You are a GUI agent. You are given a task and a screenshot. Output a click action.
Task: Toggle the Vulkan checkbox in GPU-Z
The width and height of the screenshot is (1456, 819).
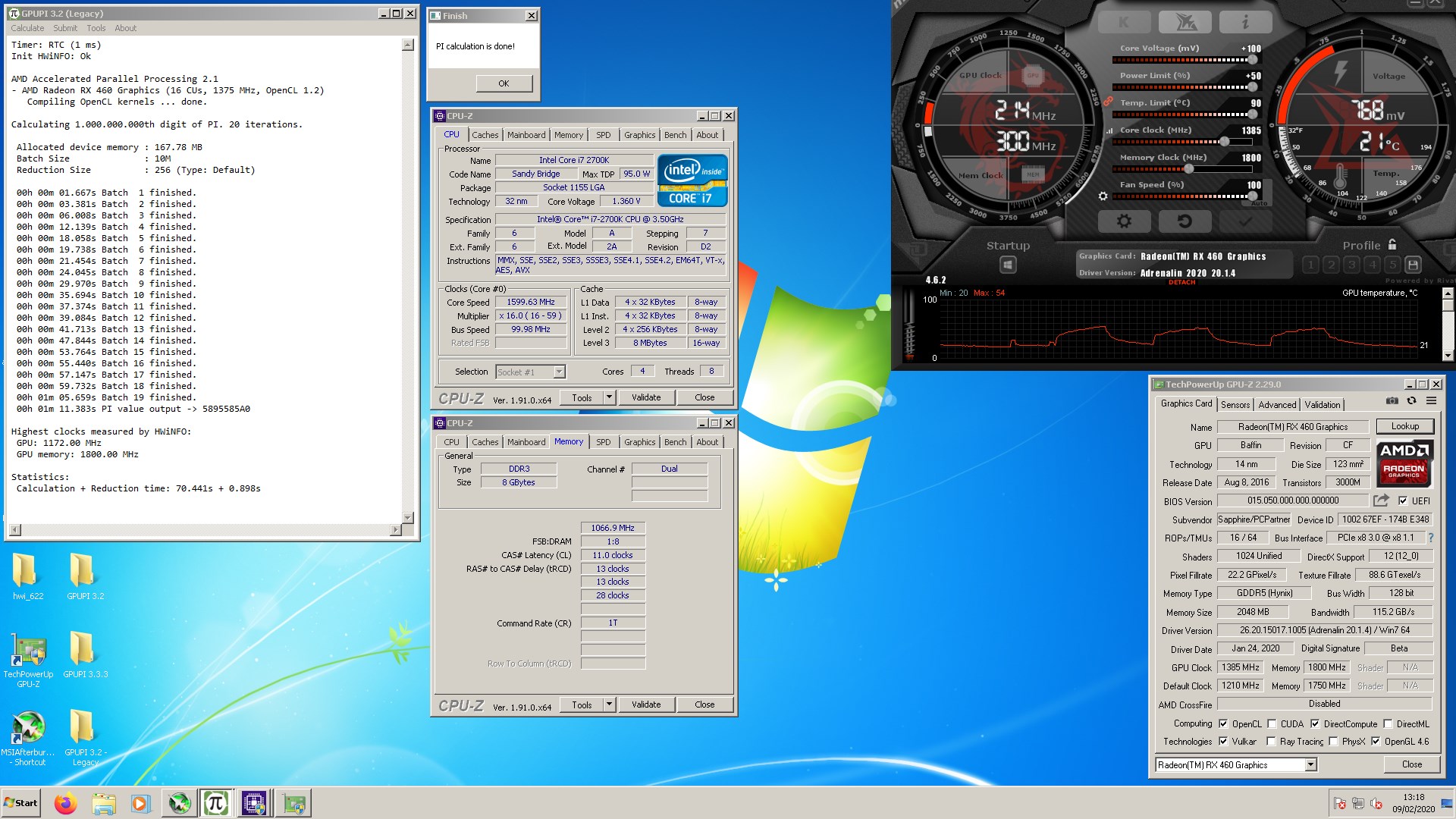[1223, 742]
